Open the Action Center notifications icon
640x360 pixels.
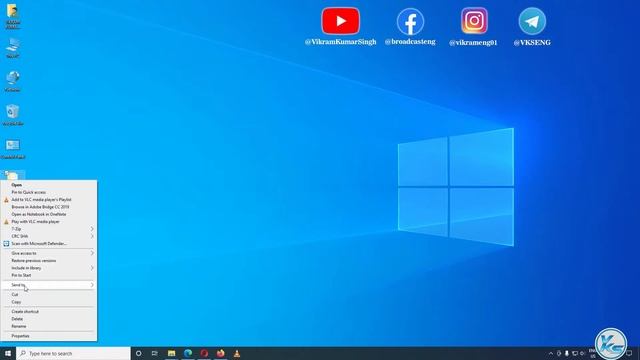tap(629, 353)
